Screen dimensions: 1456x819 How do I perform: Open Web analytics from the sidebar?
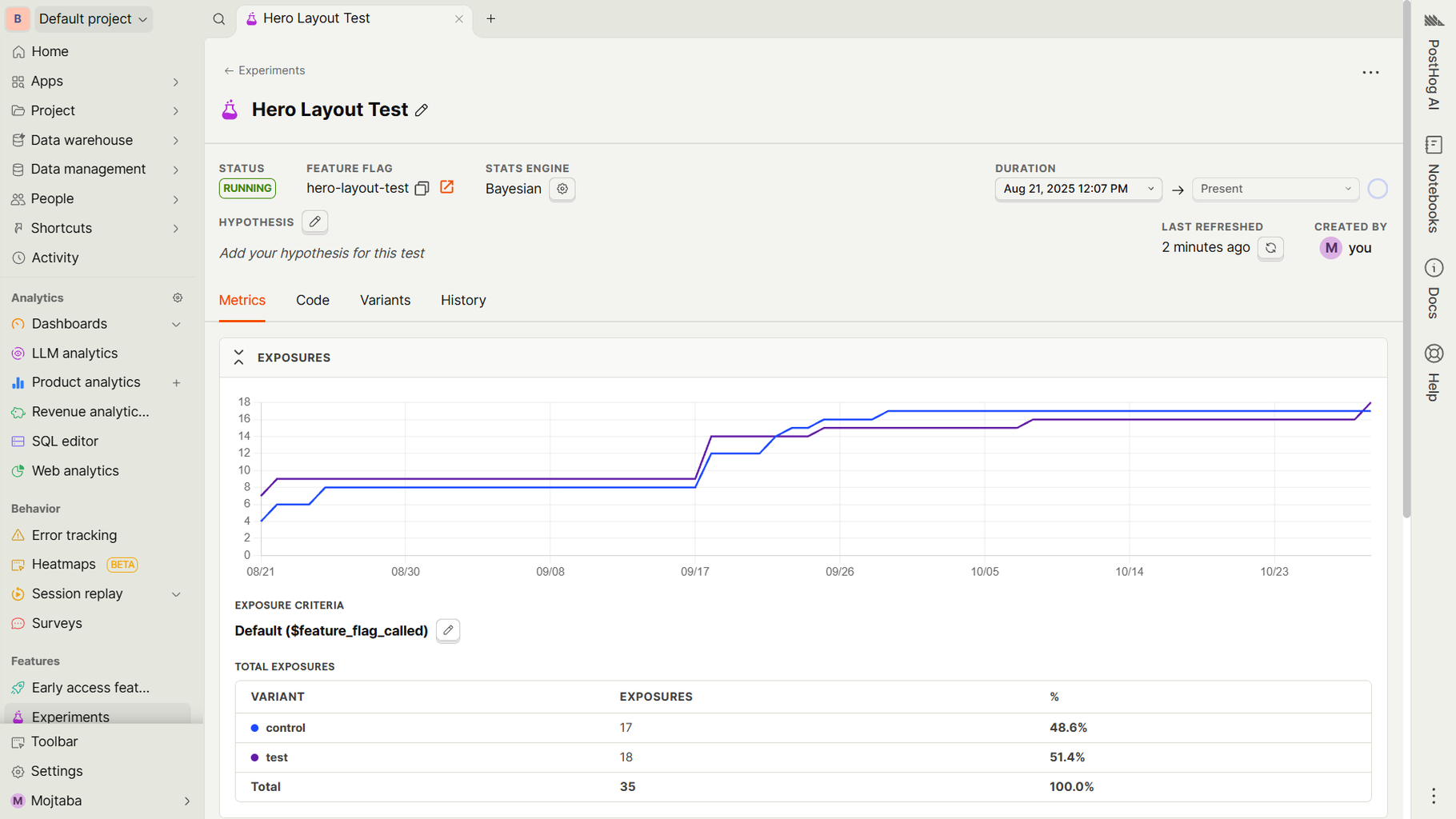click(75, 471)
